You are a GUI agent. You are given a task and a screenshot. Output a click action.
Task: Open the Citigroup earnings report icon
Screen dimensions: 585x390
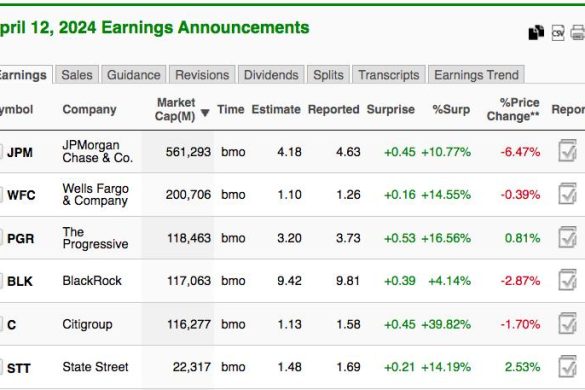click(567, 323)
